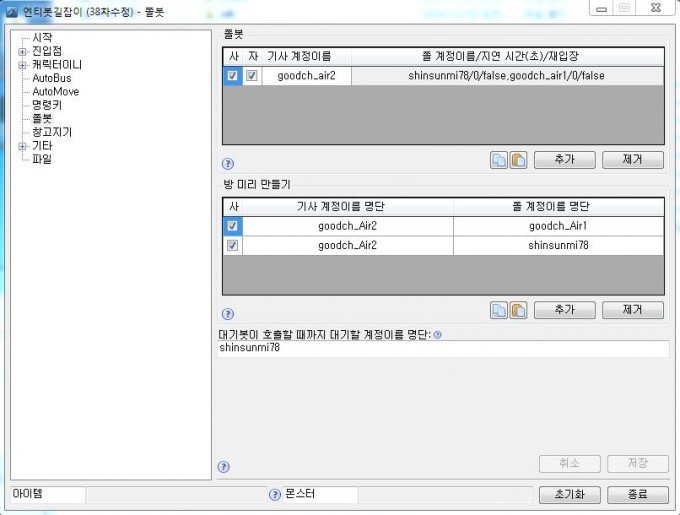
Task: Click the shinsunmi78 waiting account text field
Action: [443, 349]
